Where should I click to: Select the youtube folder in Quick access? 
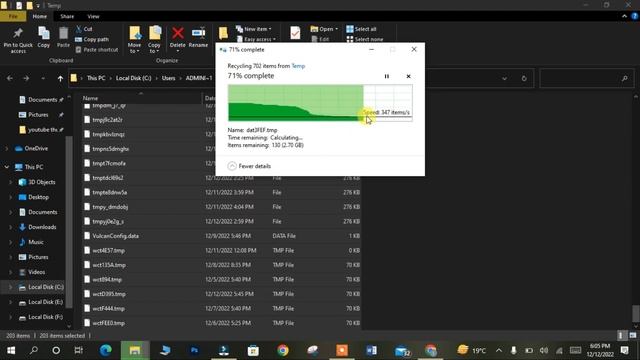[x=41, y=130]
